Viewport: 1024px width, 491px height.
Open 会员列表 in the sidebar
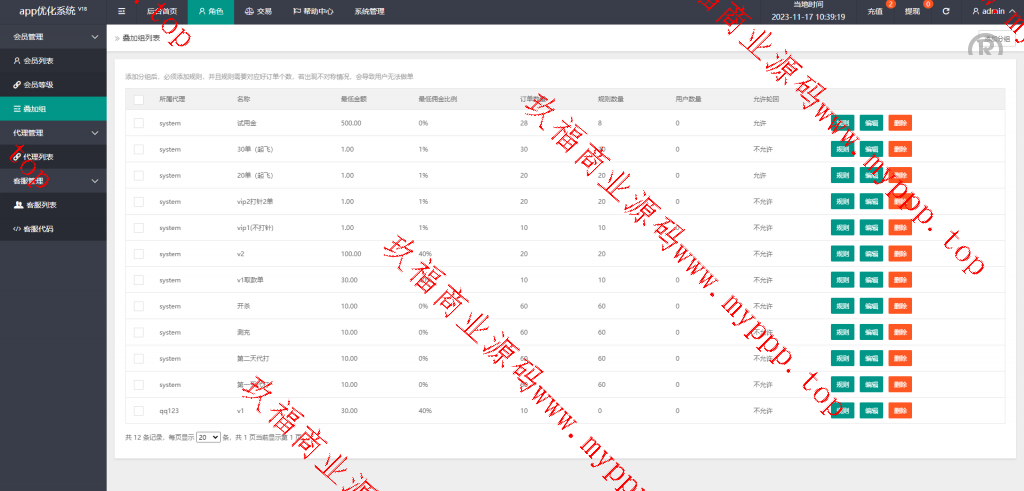tap(38, 61)
